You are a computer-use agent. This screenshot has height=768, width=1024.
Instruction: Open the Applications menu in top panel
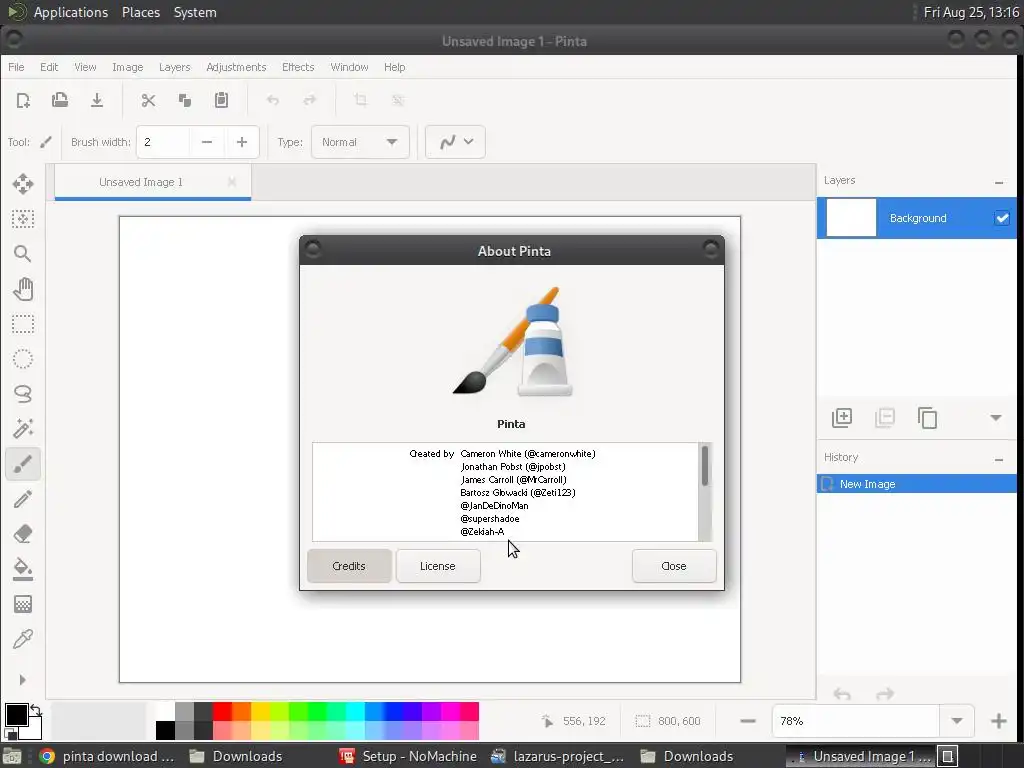click(x=71, y=12)
